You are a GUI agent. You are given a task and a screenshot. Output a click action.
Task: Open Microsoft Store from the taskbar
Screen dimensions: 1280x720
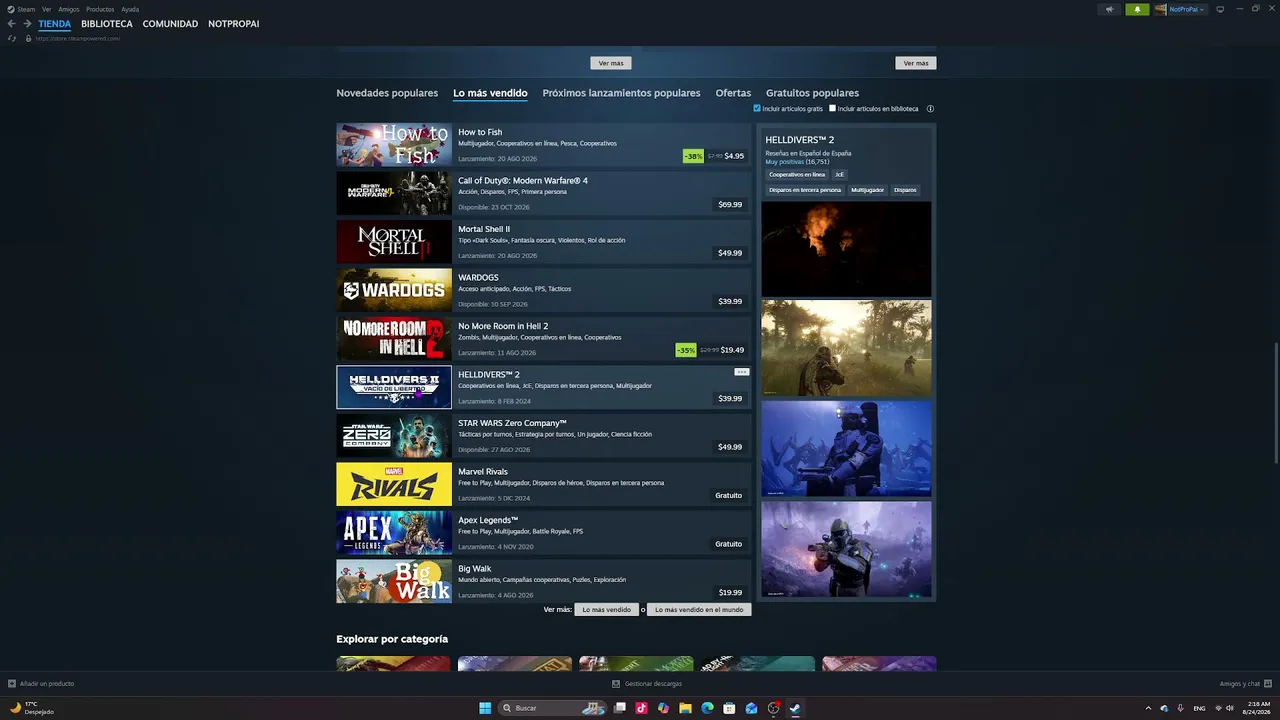(729, 708)
